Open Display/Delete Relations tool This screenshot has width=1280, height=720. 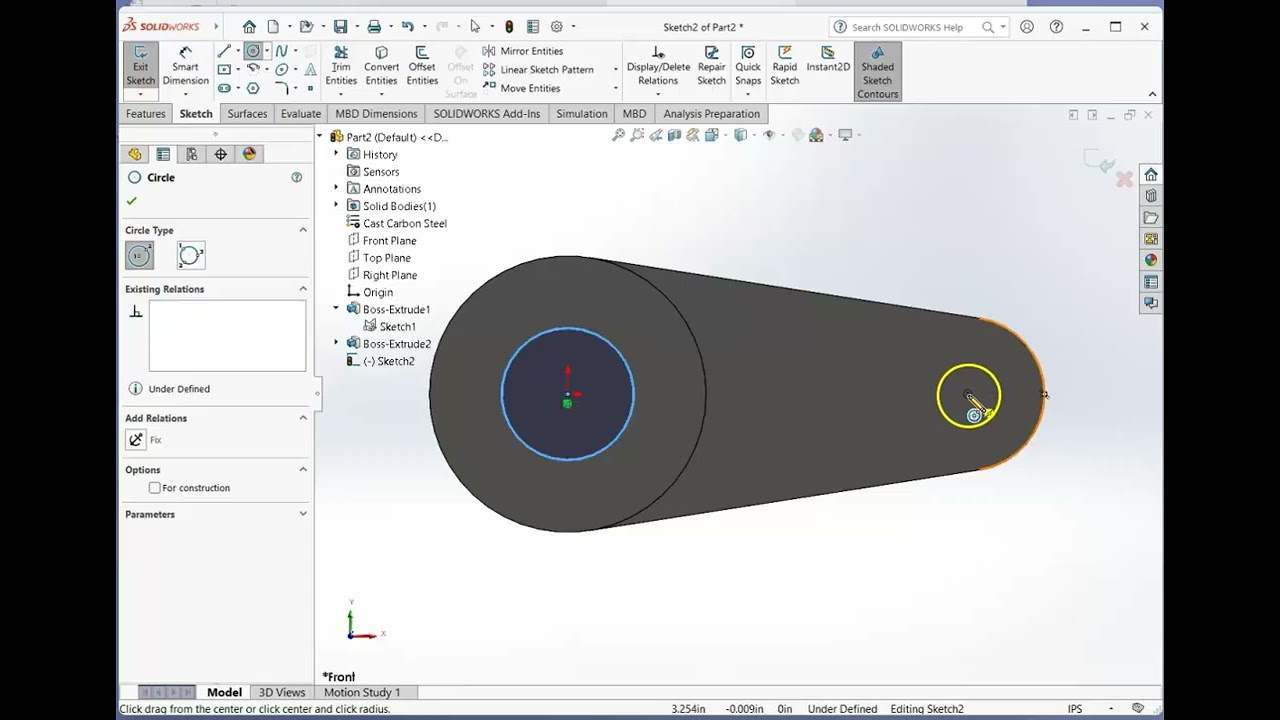coord(658,66)
